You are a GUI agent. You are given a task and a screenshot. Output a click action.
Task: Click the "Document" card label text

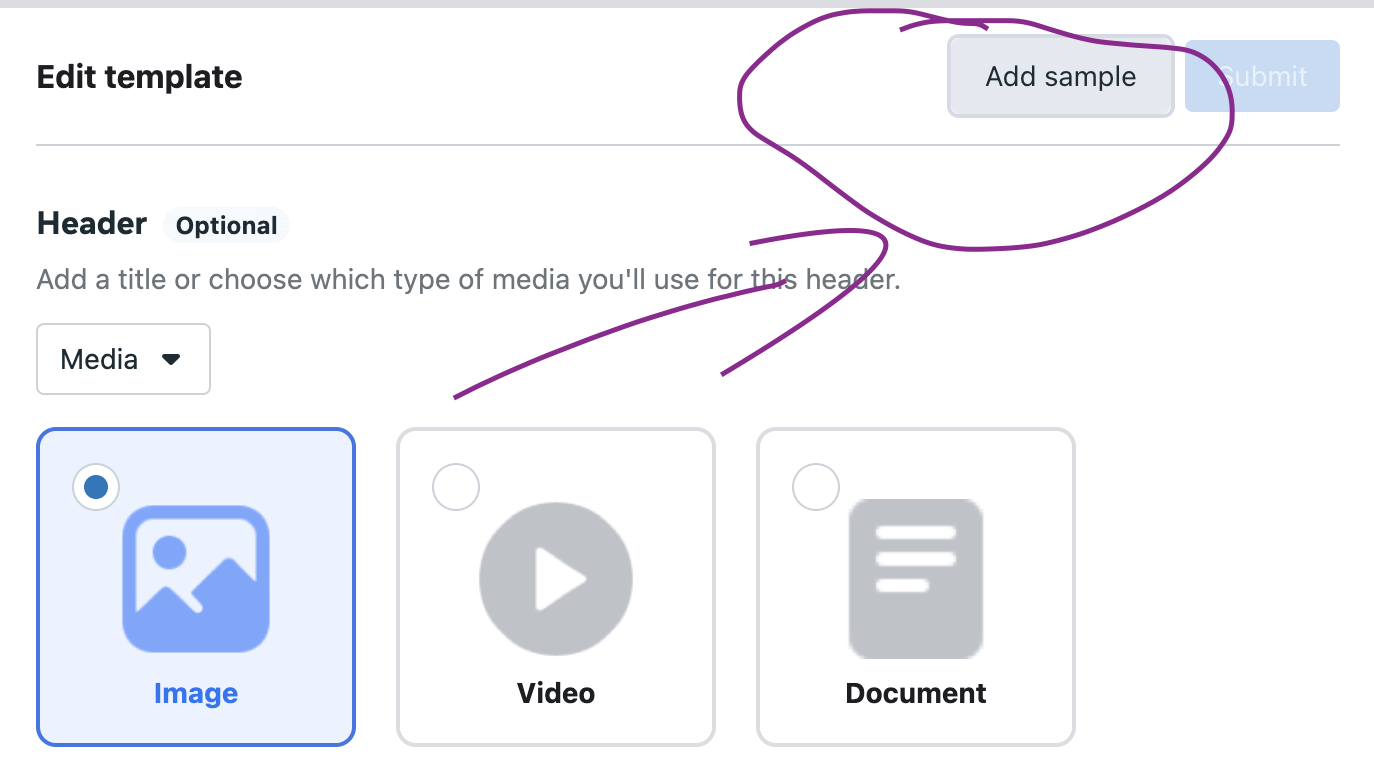[916, 694]
